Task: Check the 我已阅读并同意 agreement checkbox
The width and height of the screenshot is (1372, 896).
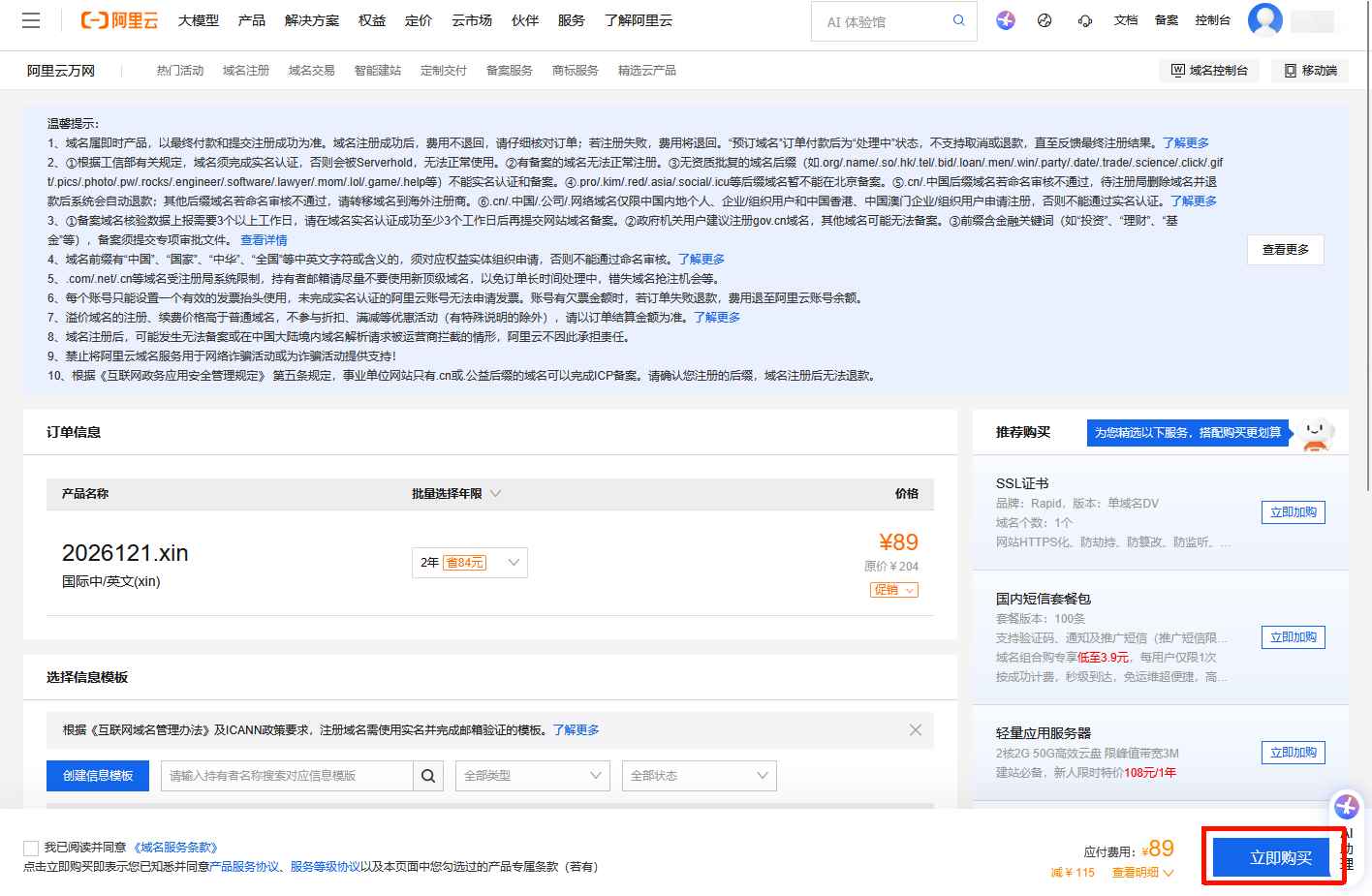Action: click(x=30, y=846)
